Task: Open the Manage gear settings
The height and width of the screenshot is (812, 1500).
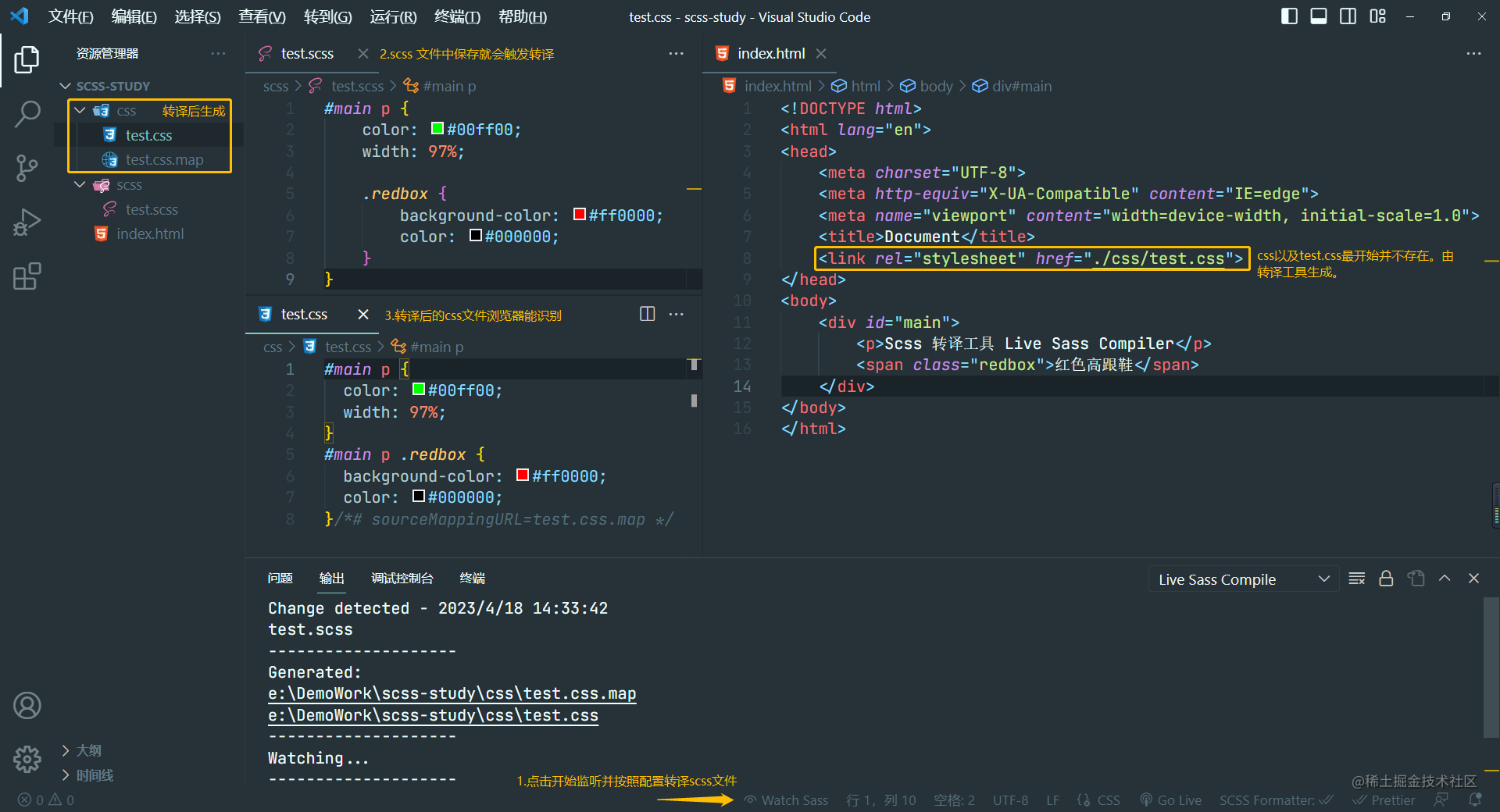Action: coord(27,759)
